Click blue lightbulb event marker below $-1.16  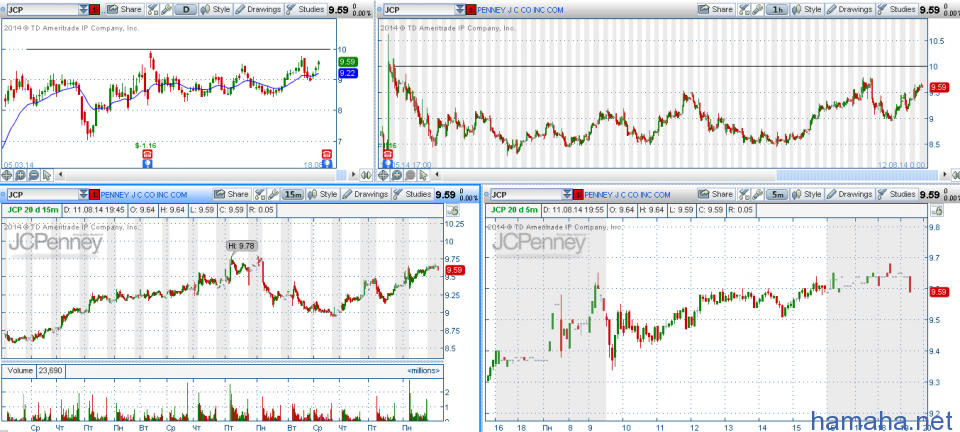coord(147,163)
